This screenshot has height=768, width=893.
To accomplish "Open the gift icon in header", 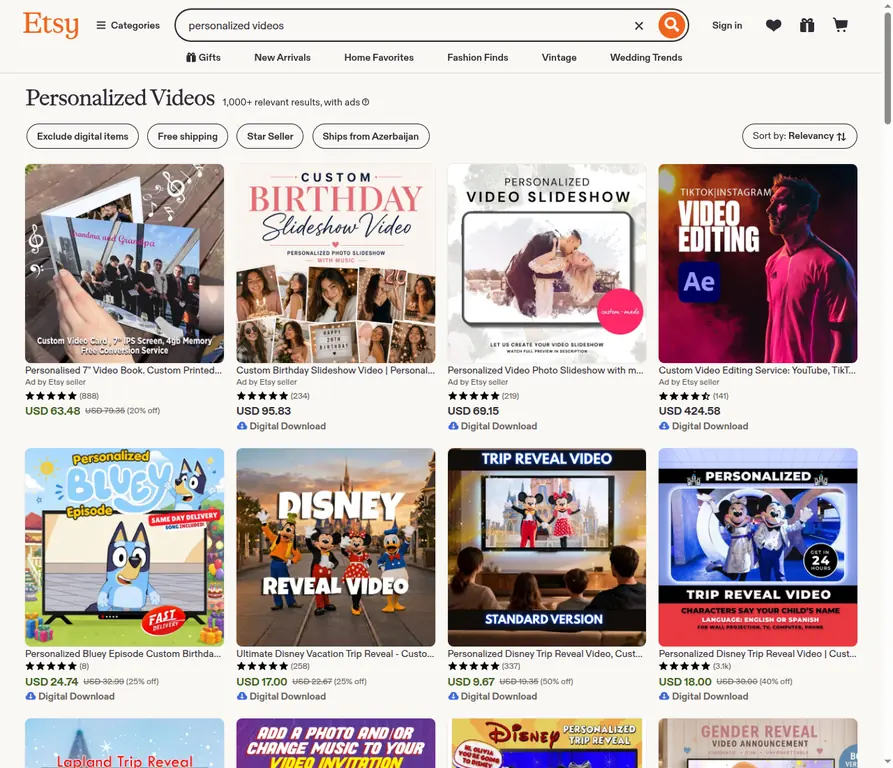I will [x=806, y=25].
